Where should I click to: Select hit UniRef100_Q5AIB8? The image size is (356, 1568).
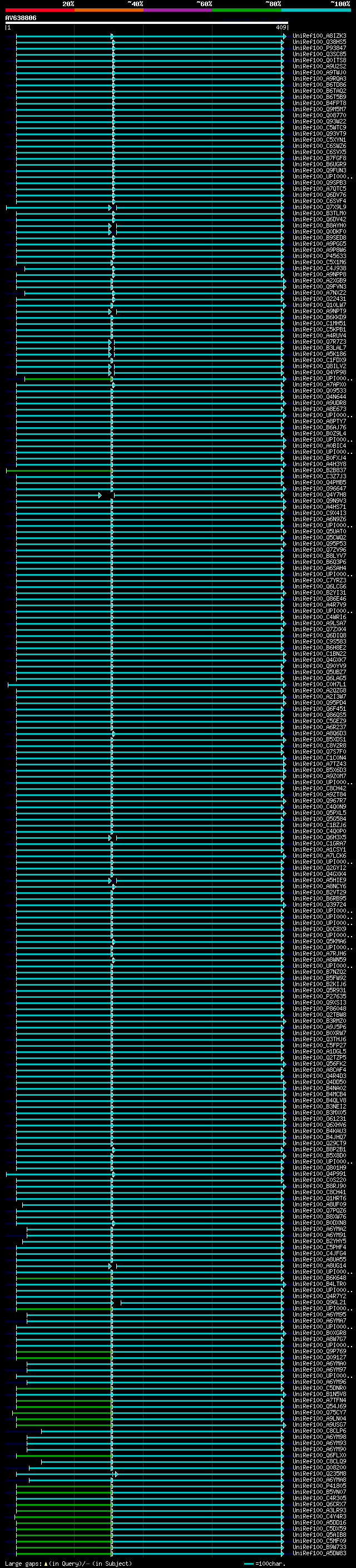[319, 1536]
